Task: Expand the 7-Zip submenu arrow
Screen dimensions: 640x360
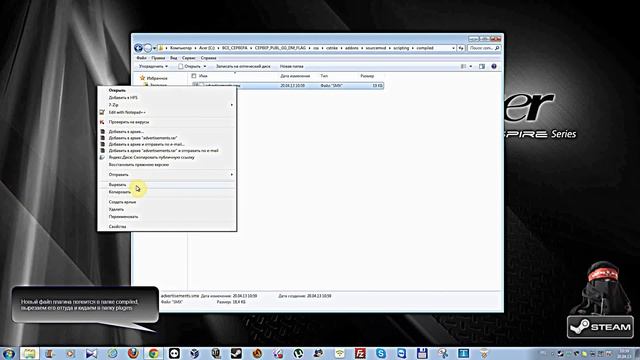Action: [231, 105]
